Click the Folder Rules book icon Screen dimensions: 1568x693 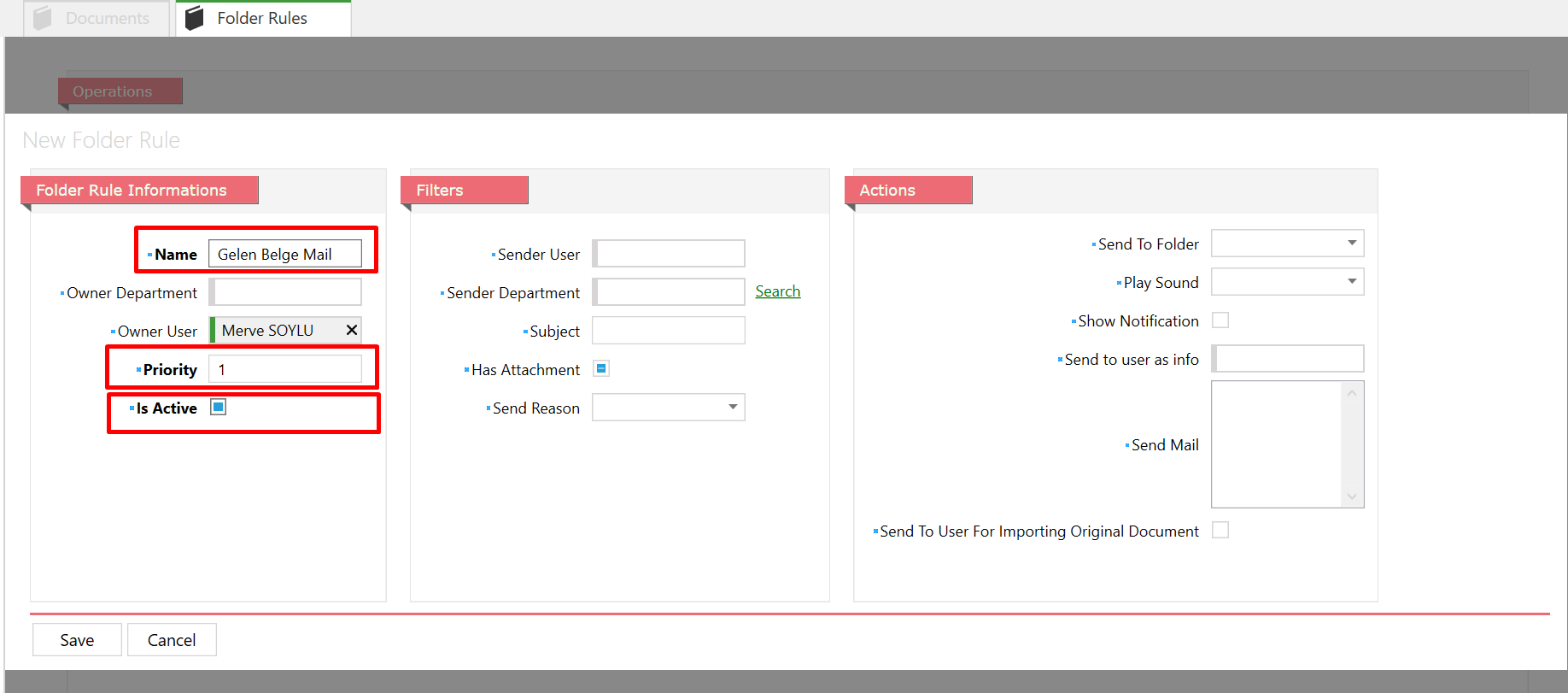pos(195,18)
